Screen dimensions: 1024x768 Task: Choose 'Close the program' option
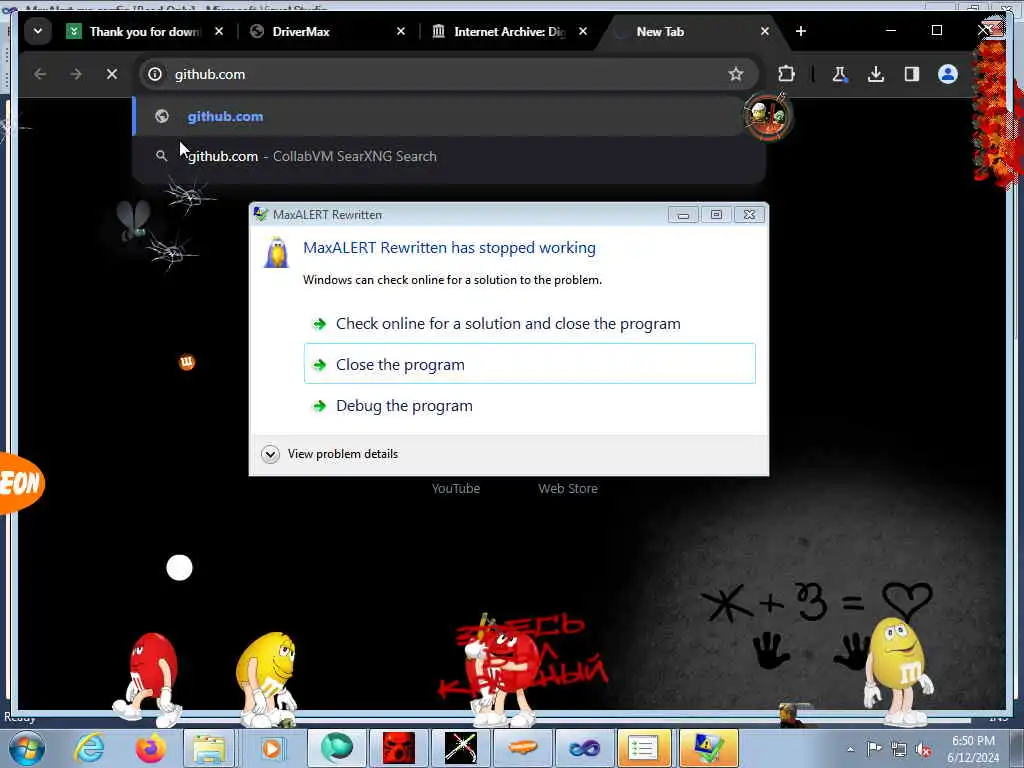(x=530, y=364)
